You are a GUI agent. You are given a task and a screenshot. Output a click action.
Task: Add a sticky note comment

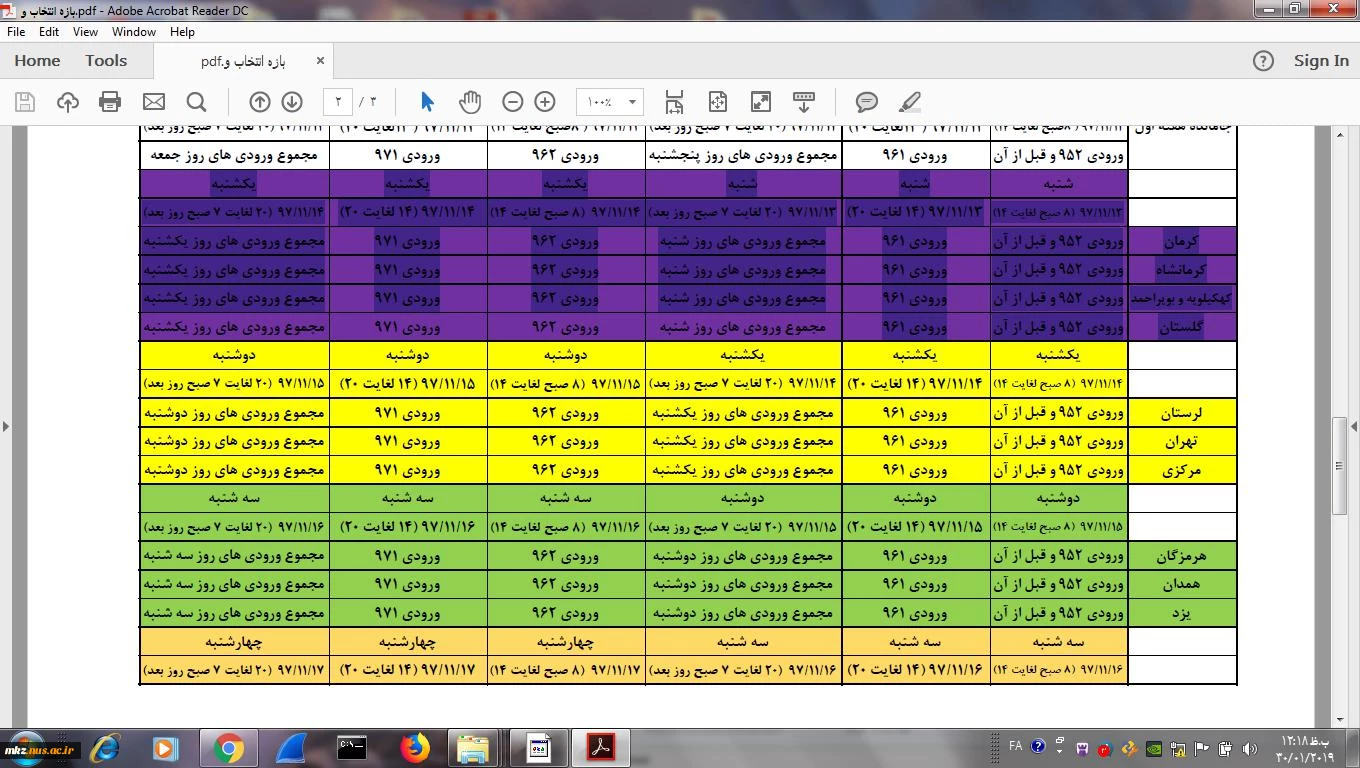[867, 102]
